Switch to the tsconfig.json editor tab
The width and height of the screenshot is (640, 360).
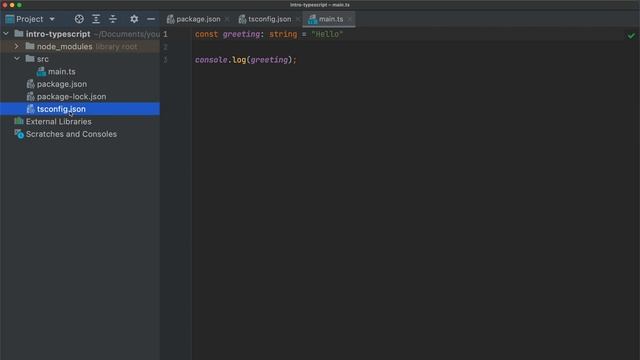coord(270,19)
